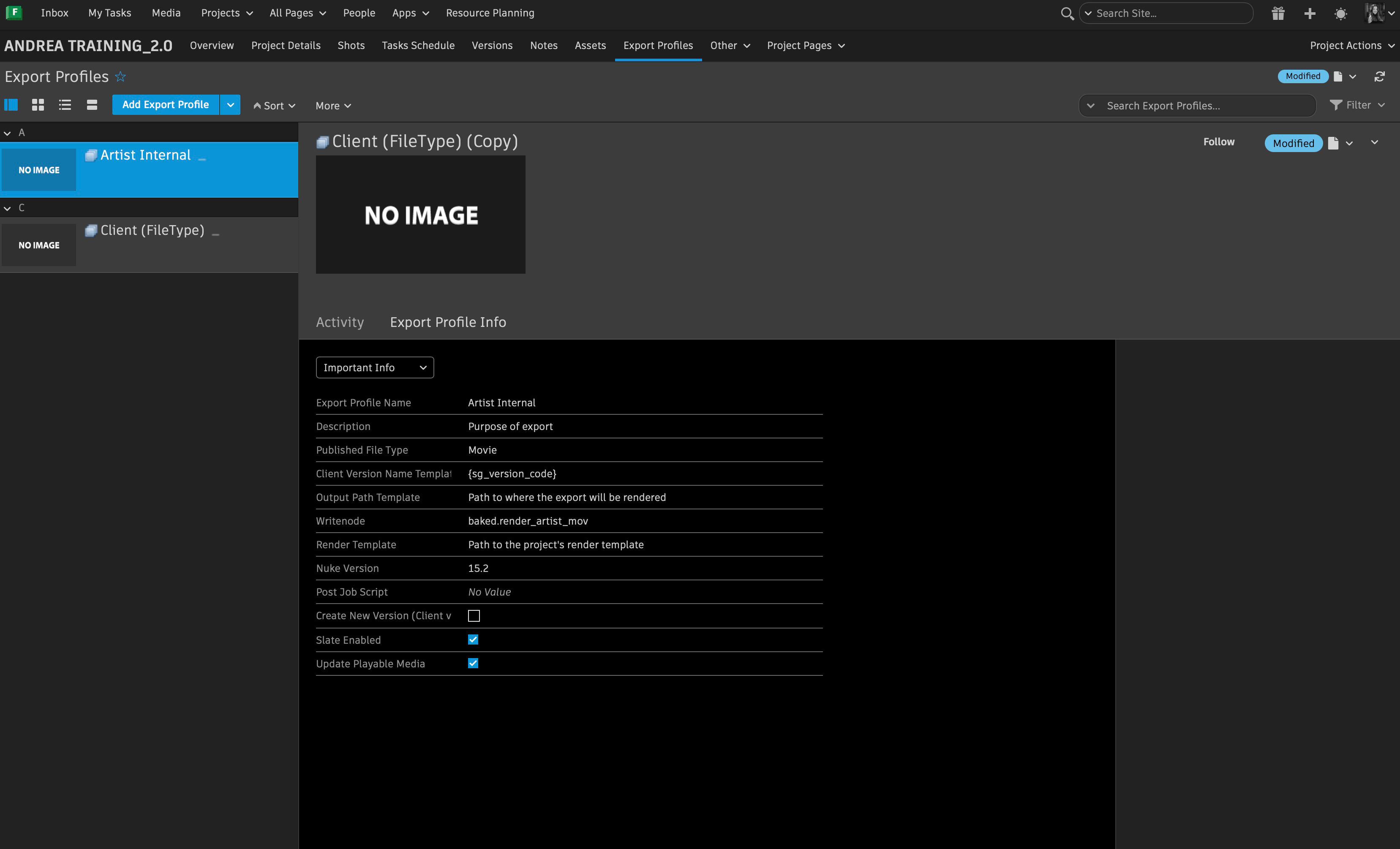
Task: Toggle the light/dark theme sun icon
Action: (1341, 13)
